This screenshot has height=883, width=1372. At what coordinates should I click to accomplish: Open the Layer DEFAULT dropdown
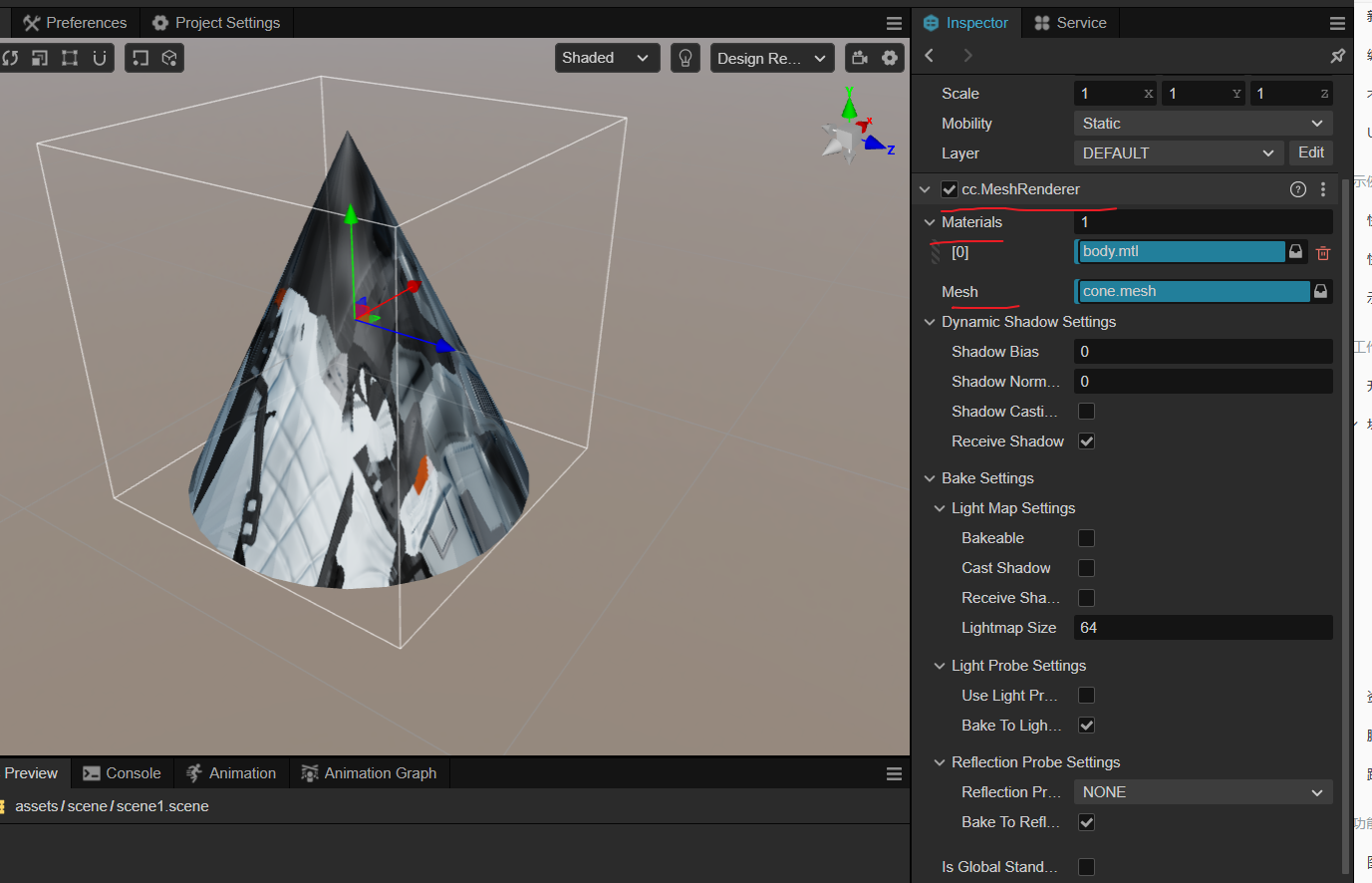point(1178,153)
